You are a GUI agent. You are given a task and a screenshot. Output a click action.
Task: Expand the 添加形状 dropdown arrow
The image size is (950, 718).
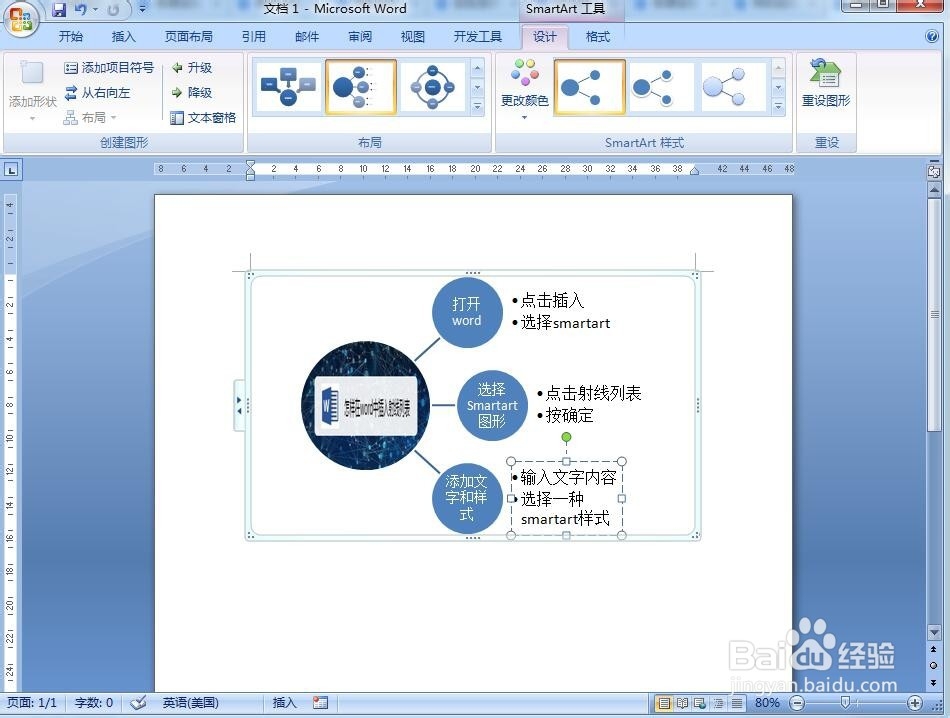32,118
